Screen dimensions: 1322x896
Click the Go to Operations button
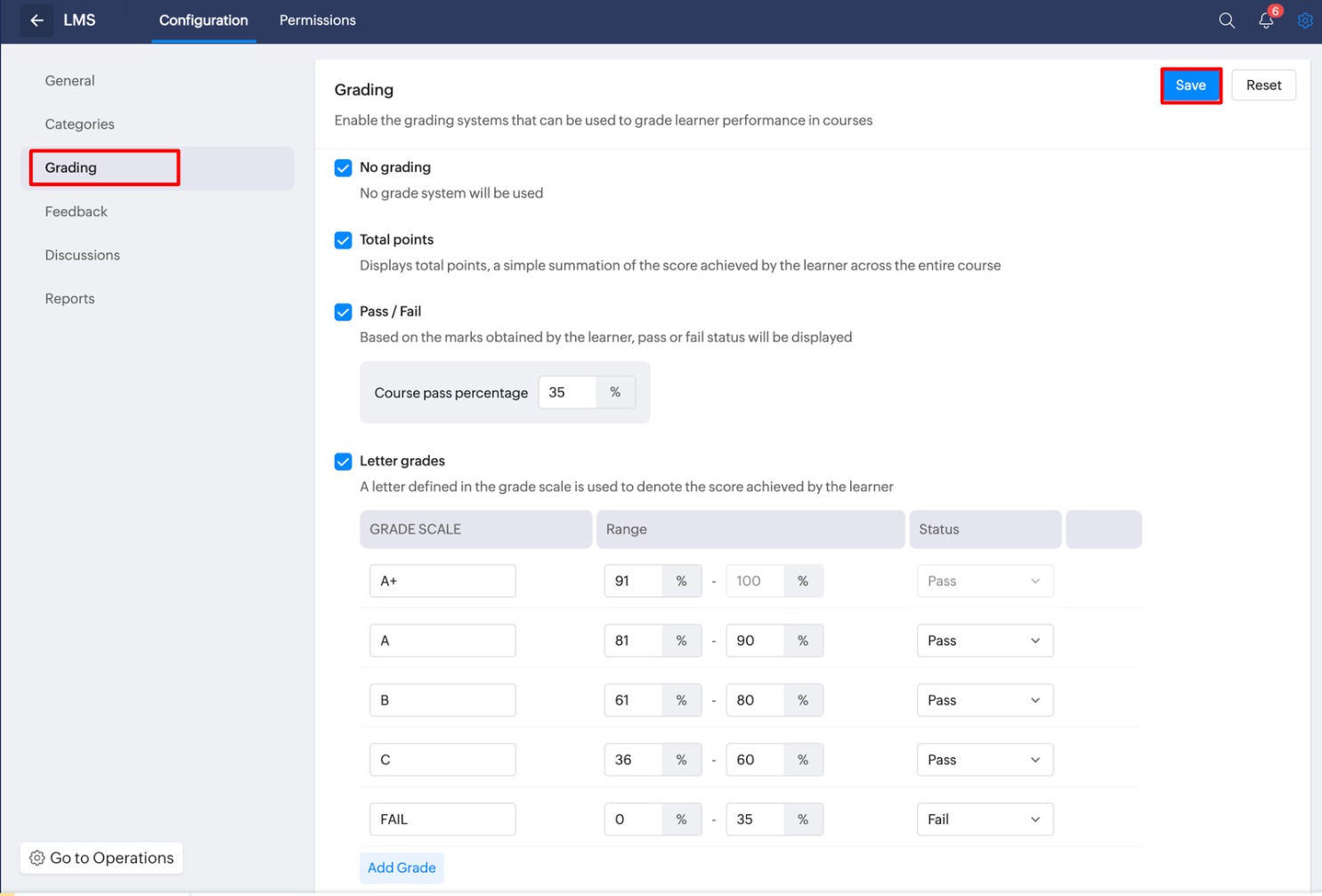pos(101,858)
